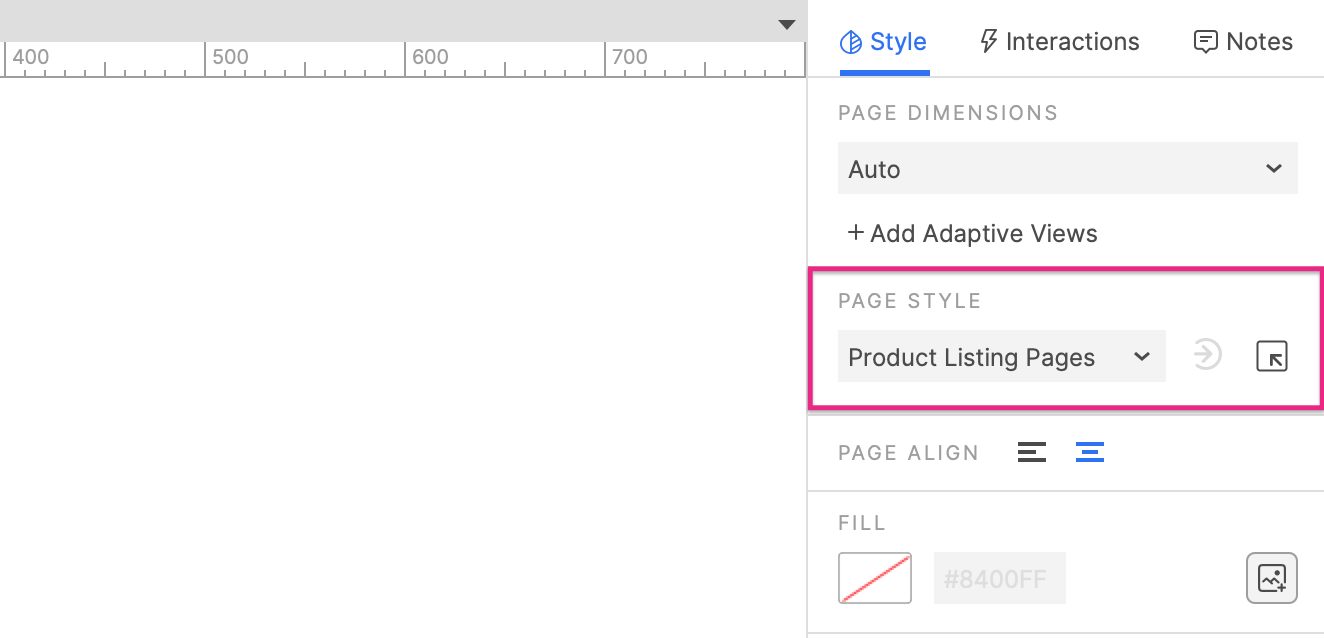Click the dropdown triangle above the ruler
Image resolution: width=1324 pixels, height=638 pixels.
point(787,25)
